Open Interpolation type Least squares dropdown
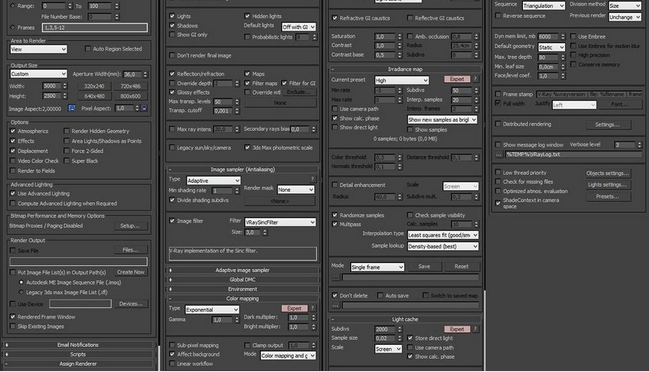Viewport: 649px width, 372px height. (x=442, y=235)
